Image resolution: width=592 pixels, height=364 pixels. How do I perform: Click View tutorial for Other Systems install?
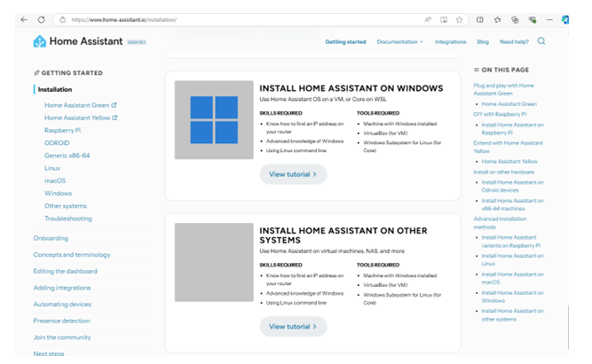293,326
